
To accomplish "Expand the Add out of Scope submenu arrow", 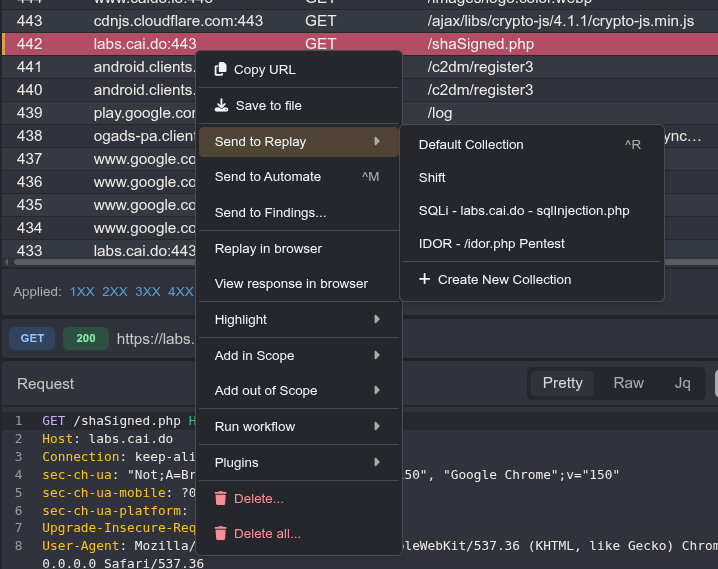I will [377, 390].
